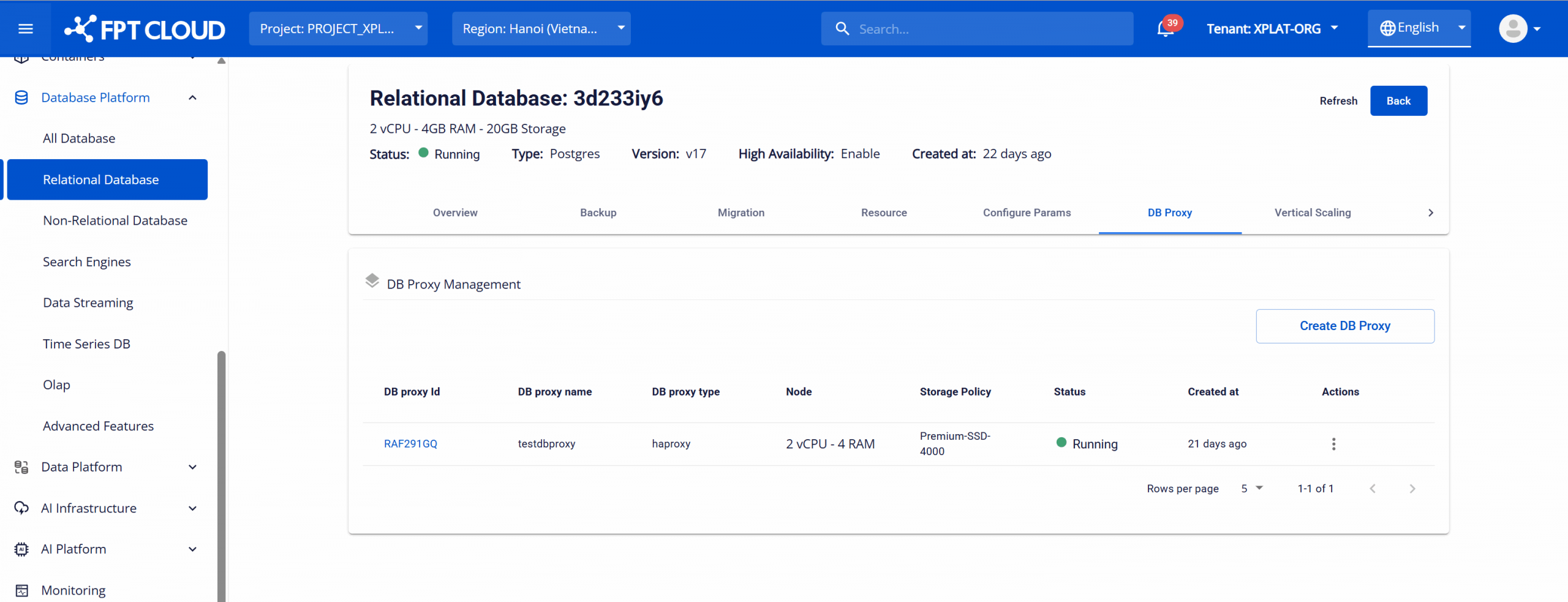
Task: Switch to the Vertical Scaling tab
Action: [1312, 213]
